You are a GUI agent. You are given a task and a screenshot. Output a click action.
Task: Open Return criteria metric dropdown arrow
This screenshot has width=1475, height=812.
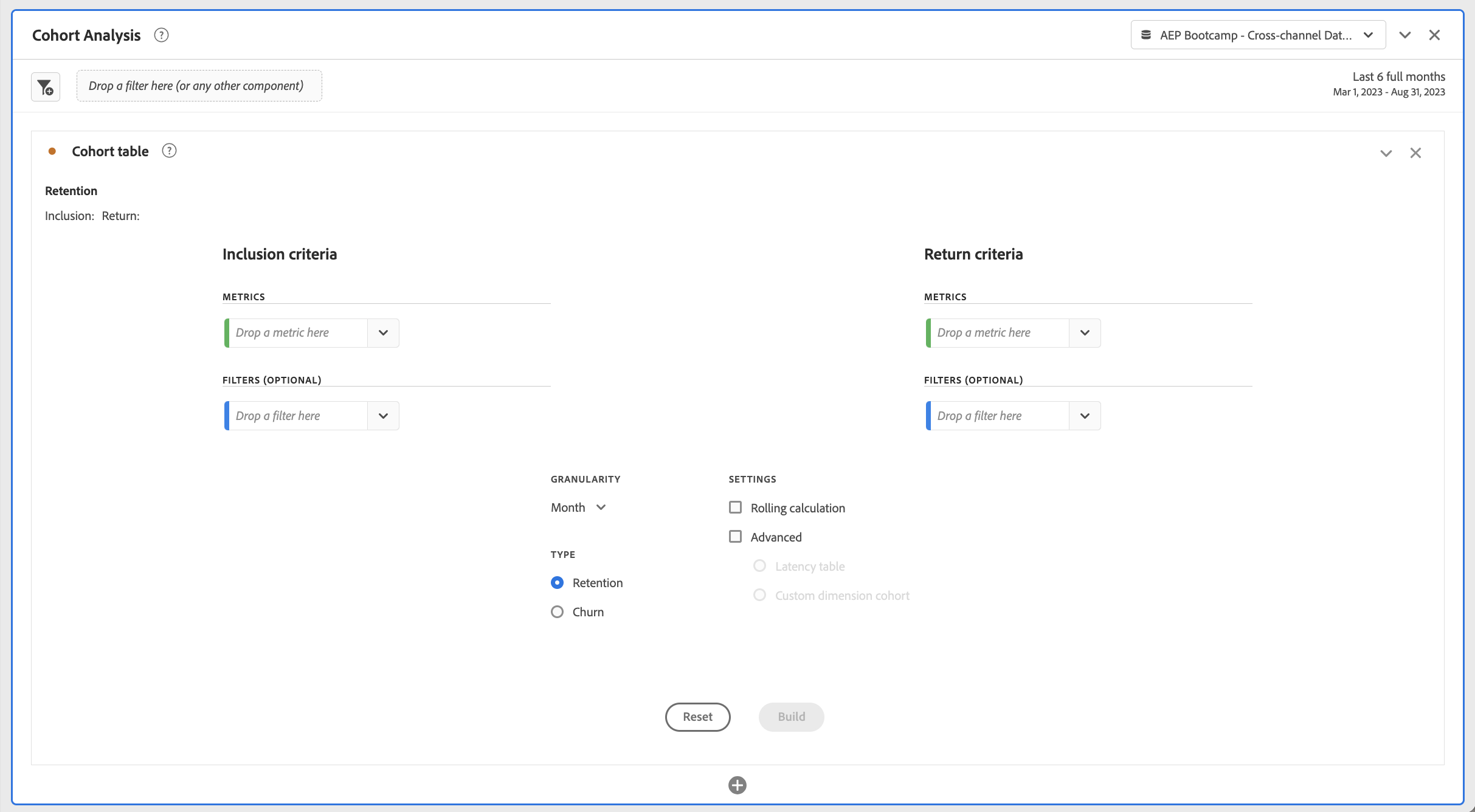tap(1085, 333)
